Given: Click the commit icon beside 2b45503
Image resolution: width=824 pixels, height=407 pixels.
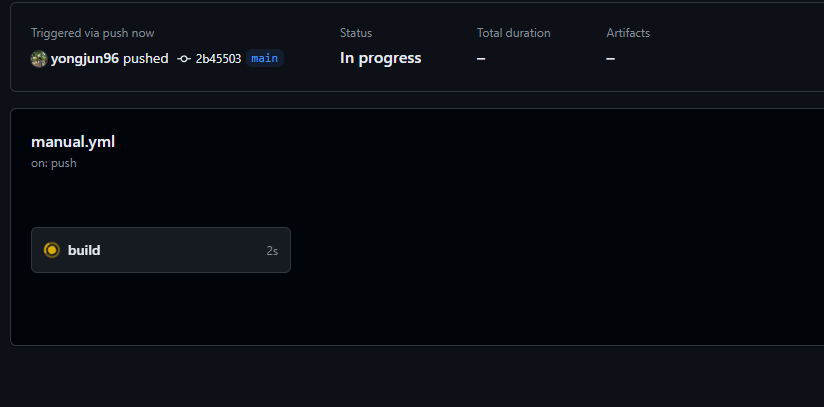Looking at the screenshot, I should point(184,59).
